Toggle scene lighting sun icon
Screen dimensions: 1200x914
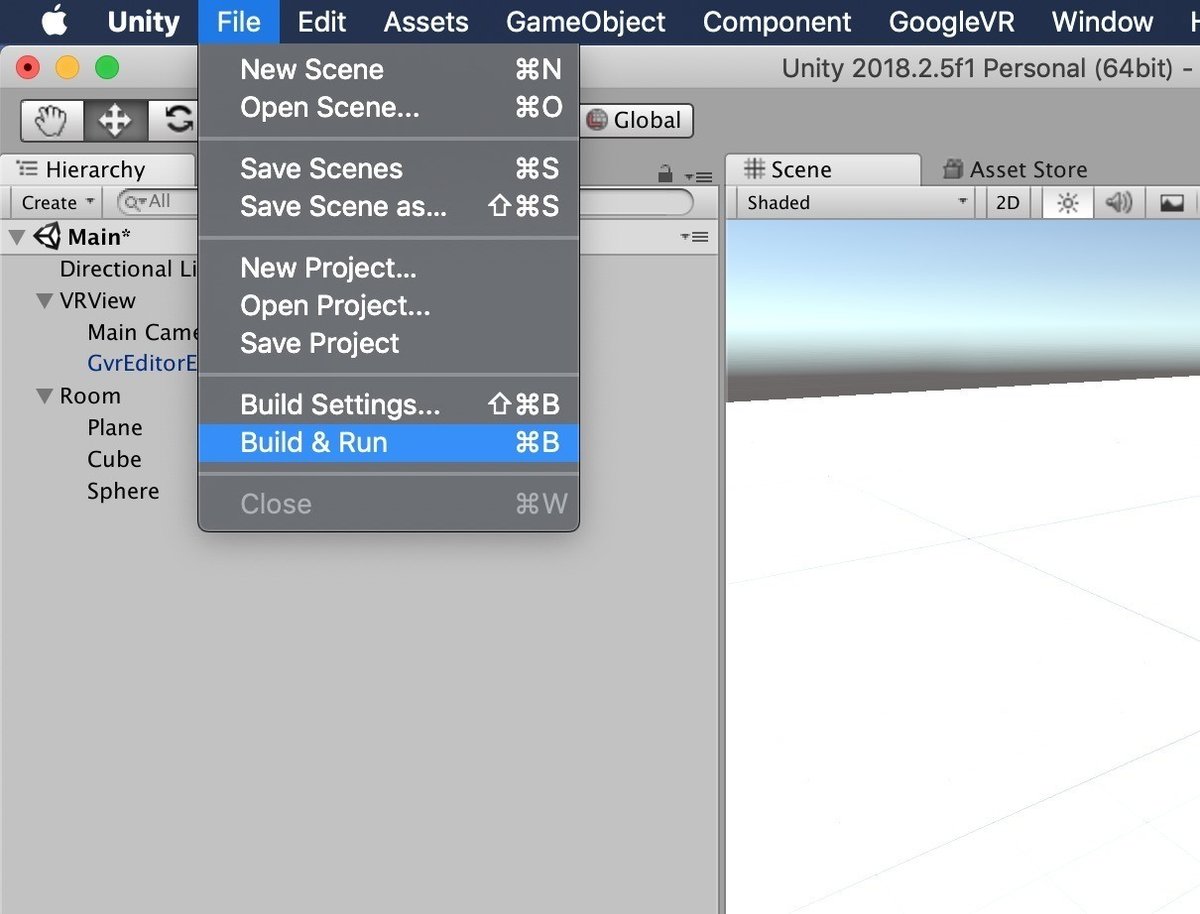(x=1068, y=203)
